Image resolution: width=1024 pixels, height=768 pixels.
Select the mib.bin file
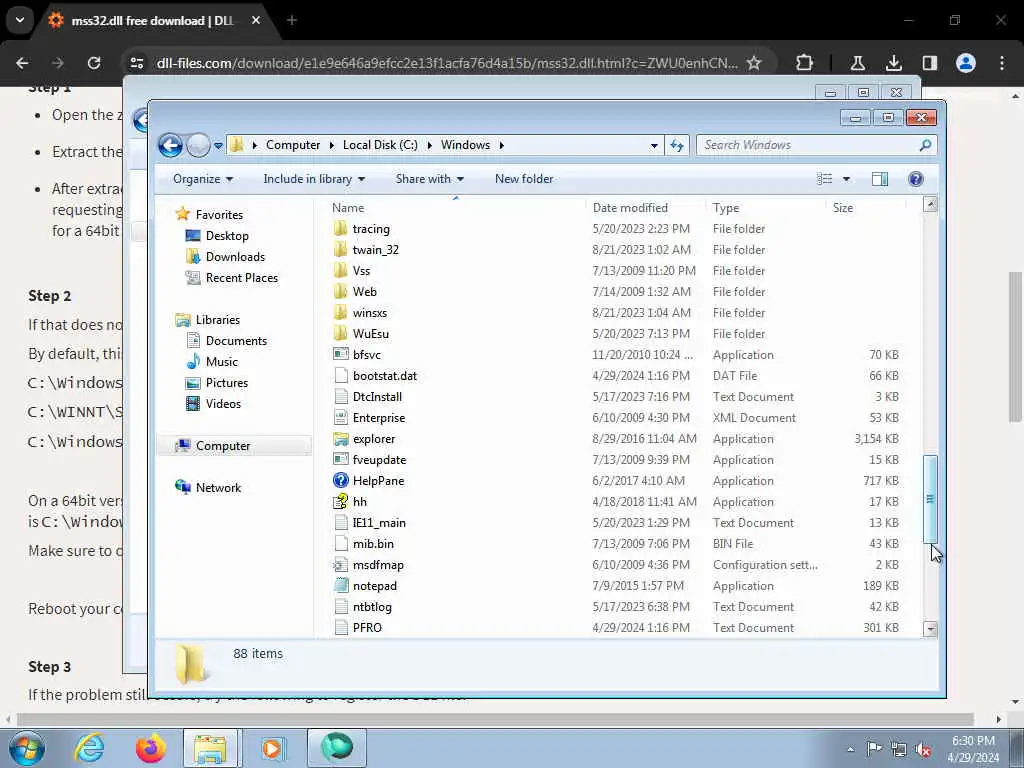[x=373, y=544]
